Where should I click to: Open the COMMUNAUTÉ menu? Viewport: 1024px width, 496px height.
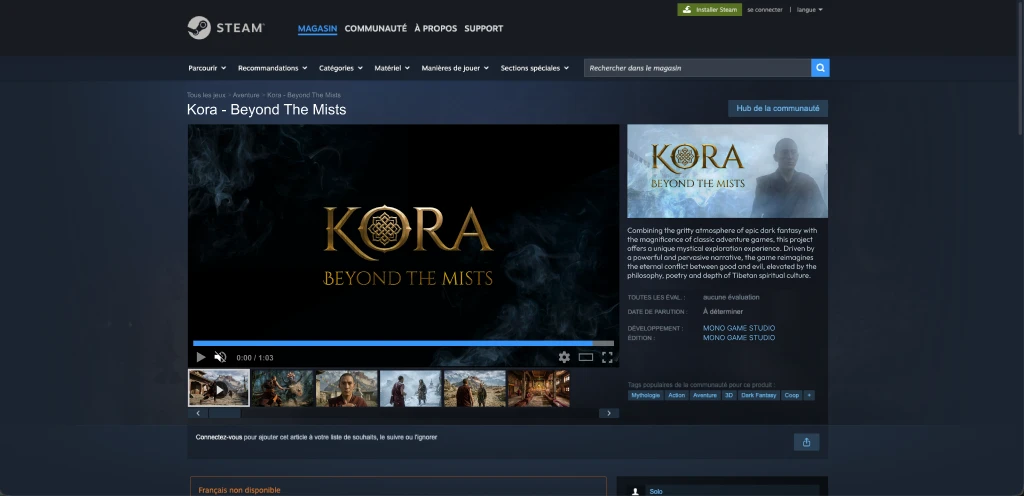376,29
